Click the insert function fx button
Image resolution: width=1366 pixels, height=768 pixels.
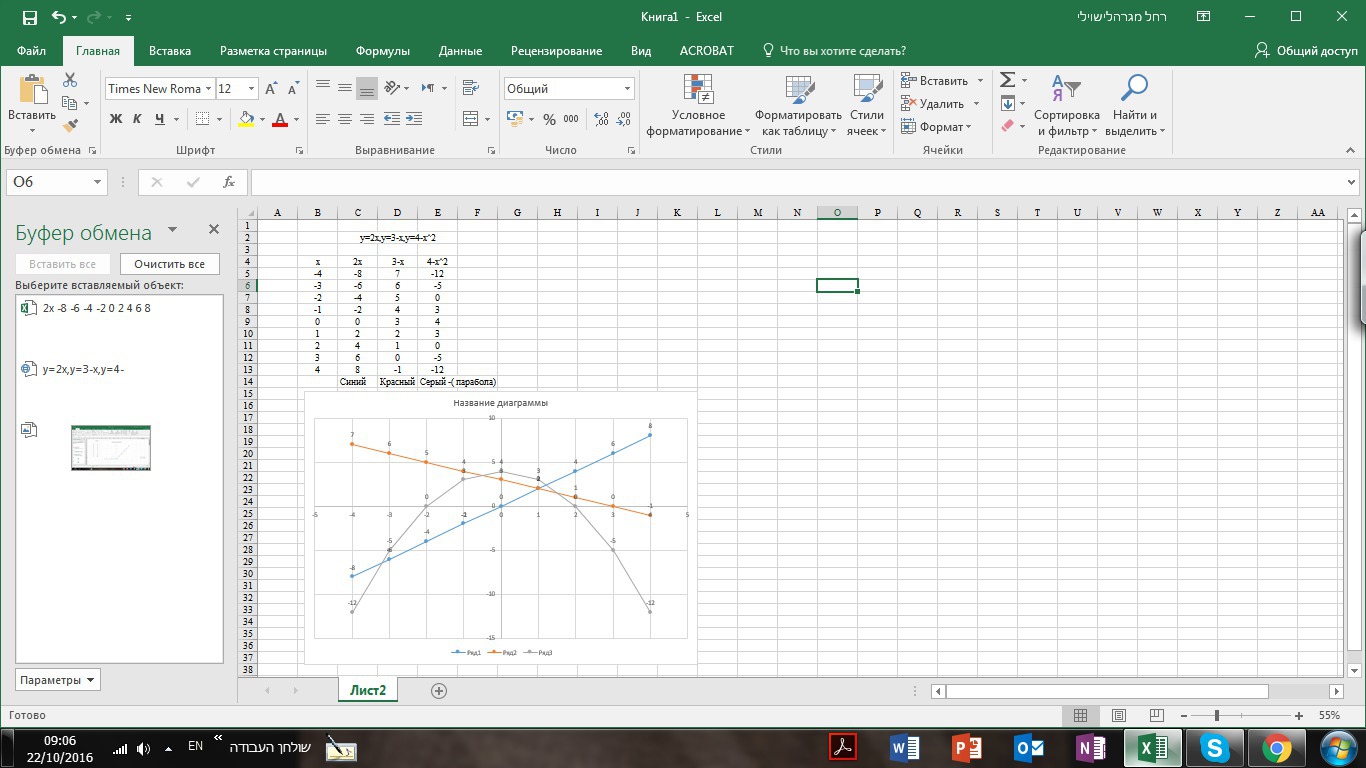click(229, 182)
